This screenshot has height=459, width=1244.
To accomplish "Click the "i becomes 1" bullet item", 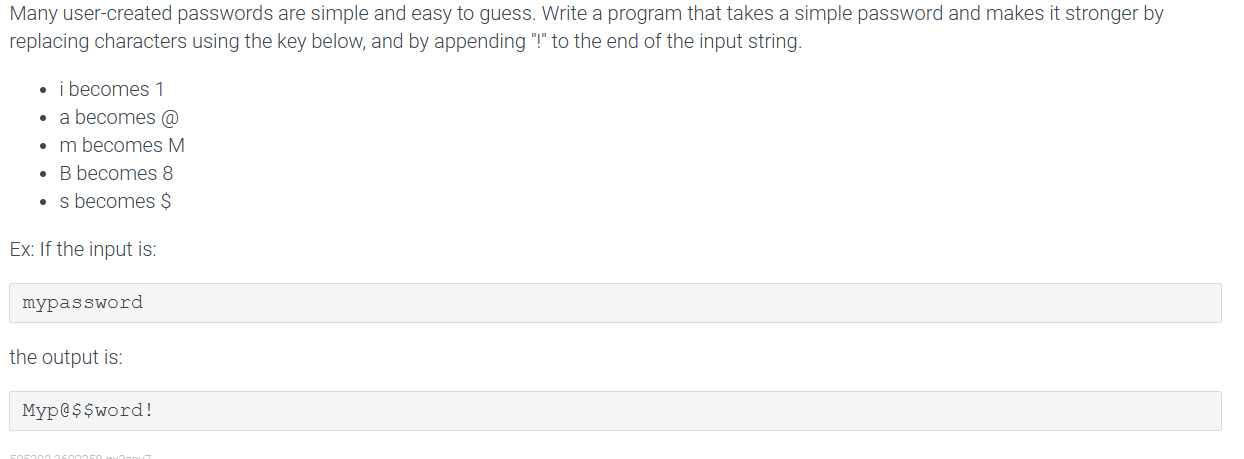I will click(118, 89).
